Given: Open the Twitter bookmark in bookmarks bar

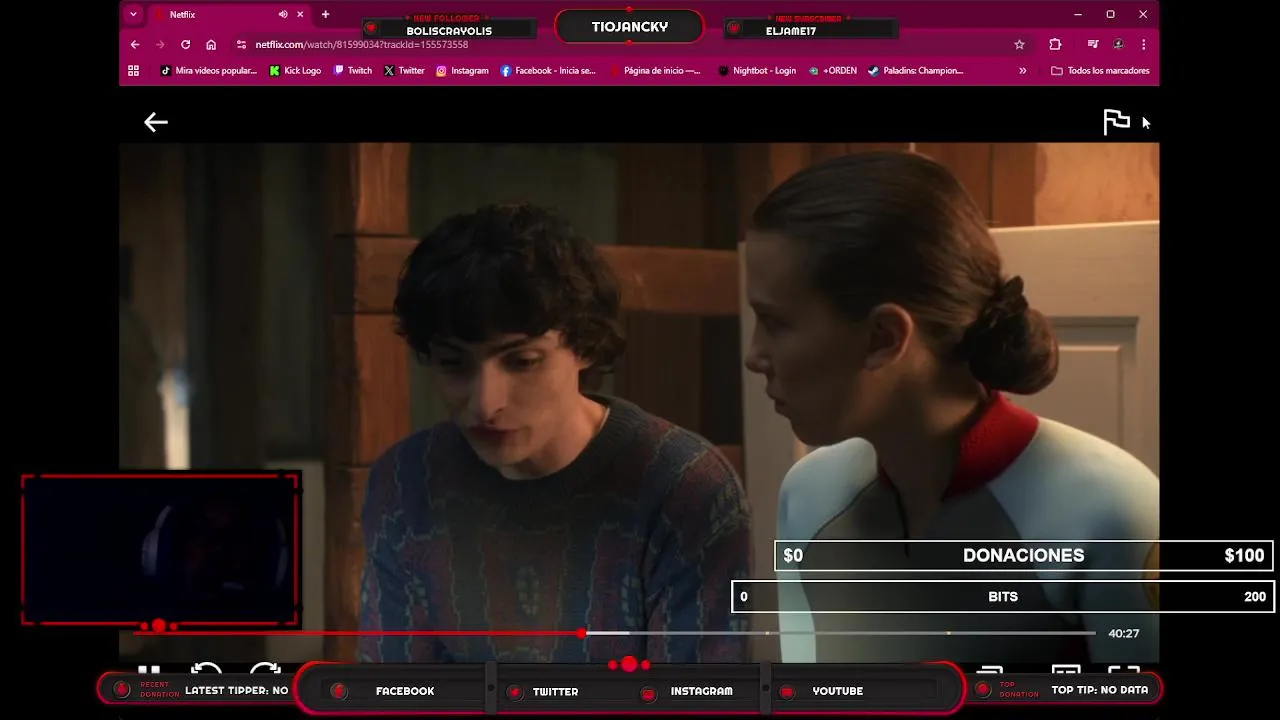Looking at the screenshot, I should click(404, 71).
